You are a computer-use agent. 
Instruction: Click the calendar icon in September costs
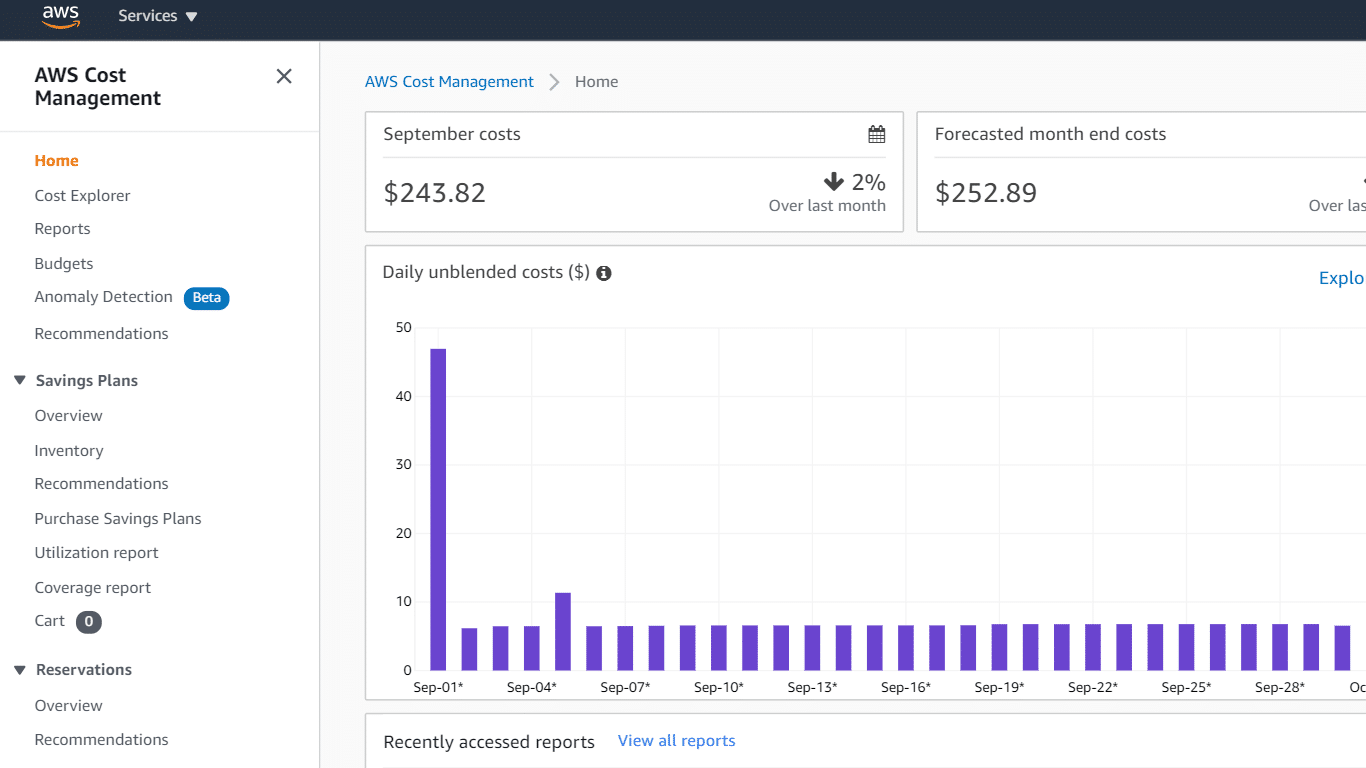pos(876,134)
